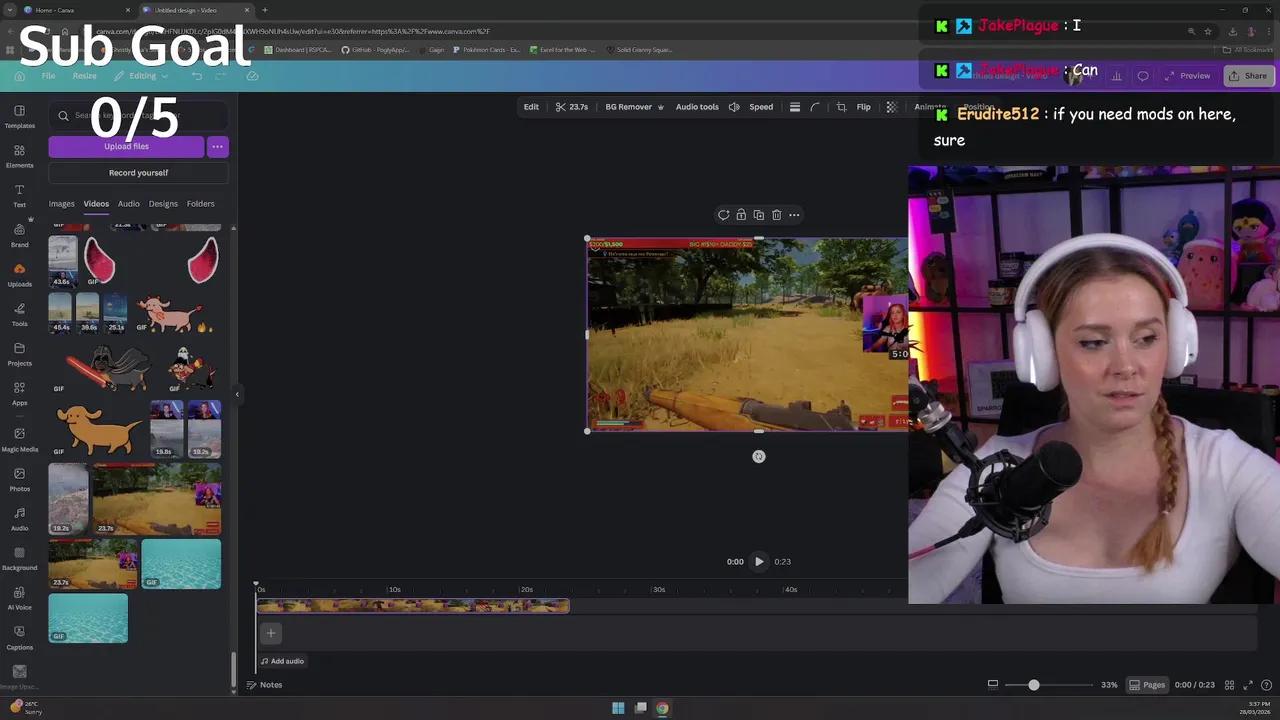Open the AI Voice sidebar panel
Screen dimensions: 1280x720
tap(19, 598)
